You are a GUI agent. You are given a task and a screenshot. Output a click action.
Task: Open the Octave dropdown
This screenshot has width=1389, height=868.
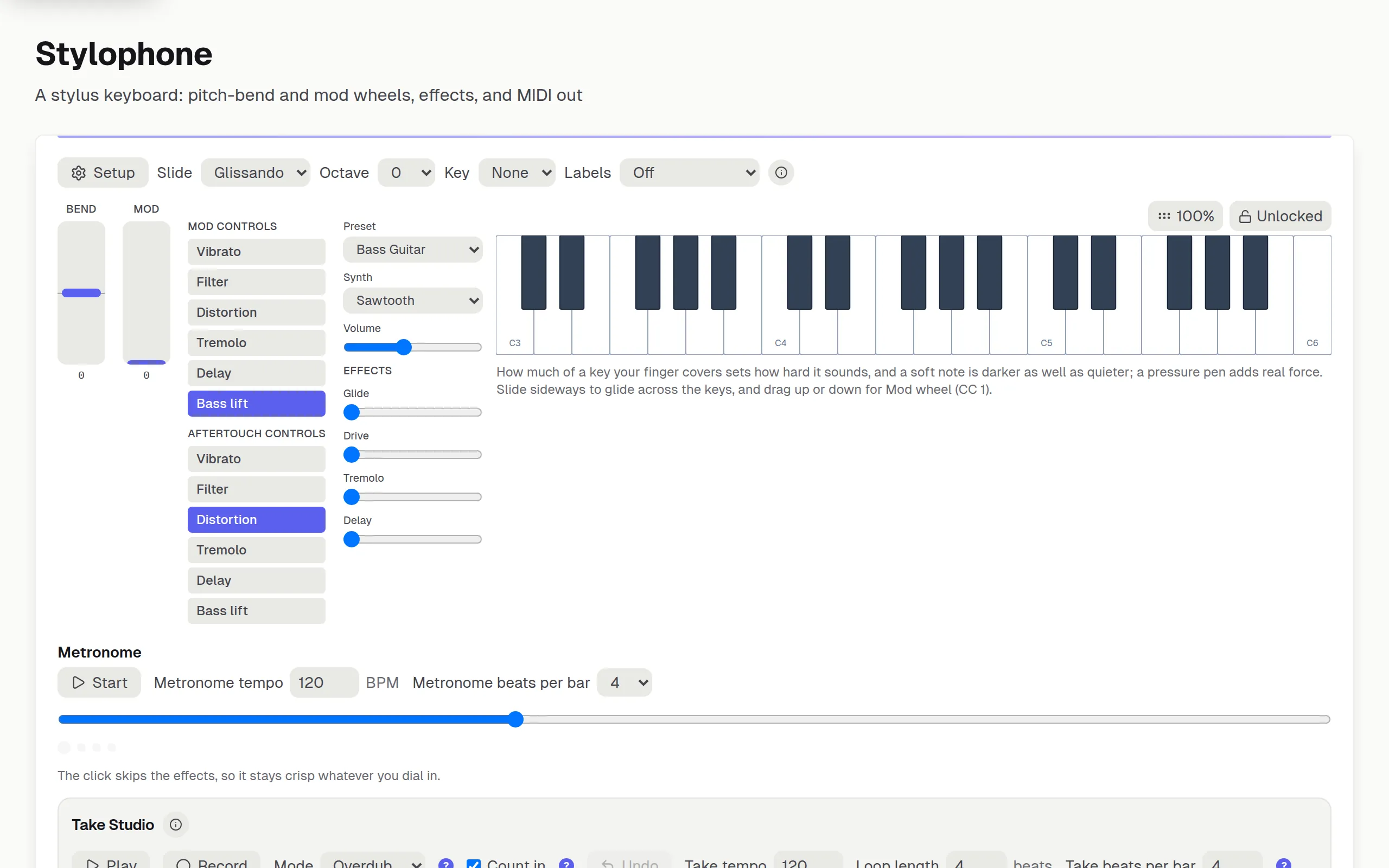coord(406,173)
